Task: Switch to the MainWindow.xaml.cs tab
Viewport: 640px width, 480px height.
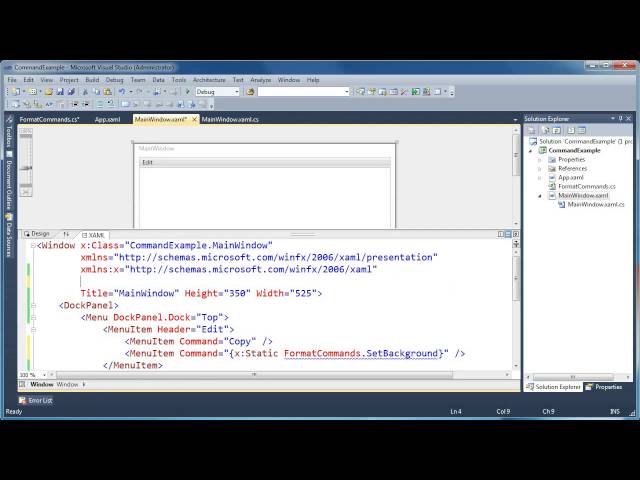Action: [x=230, y=120]
